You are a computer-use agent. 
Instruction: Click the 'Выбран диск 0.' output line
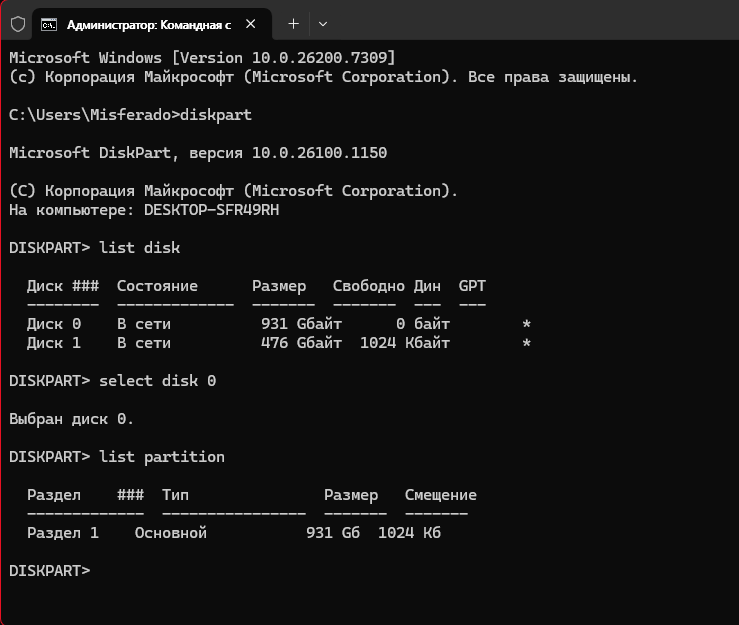(71, 419)
